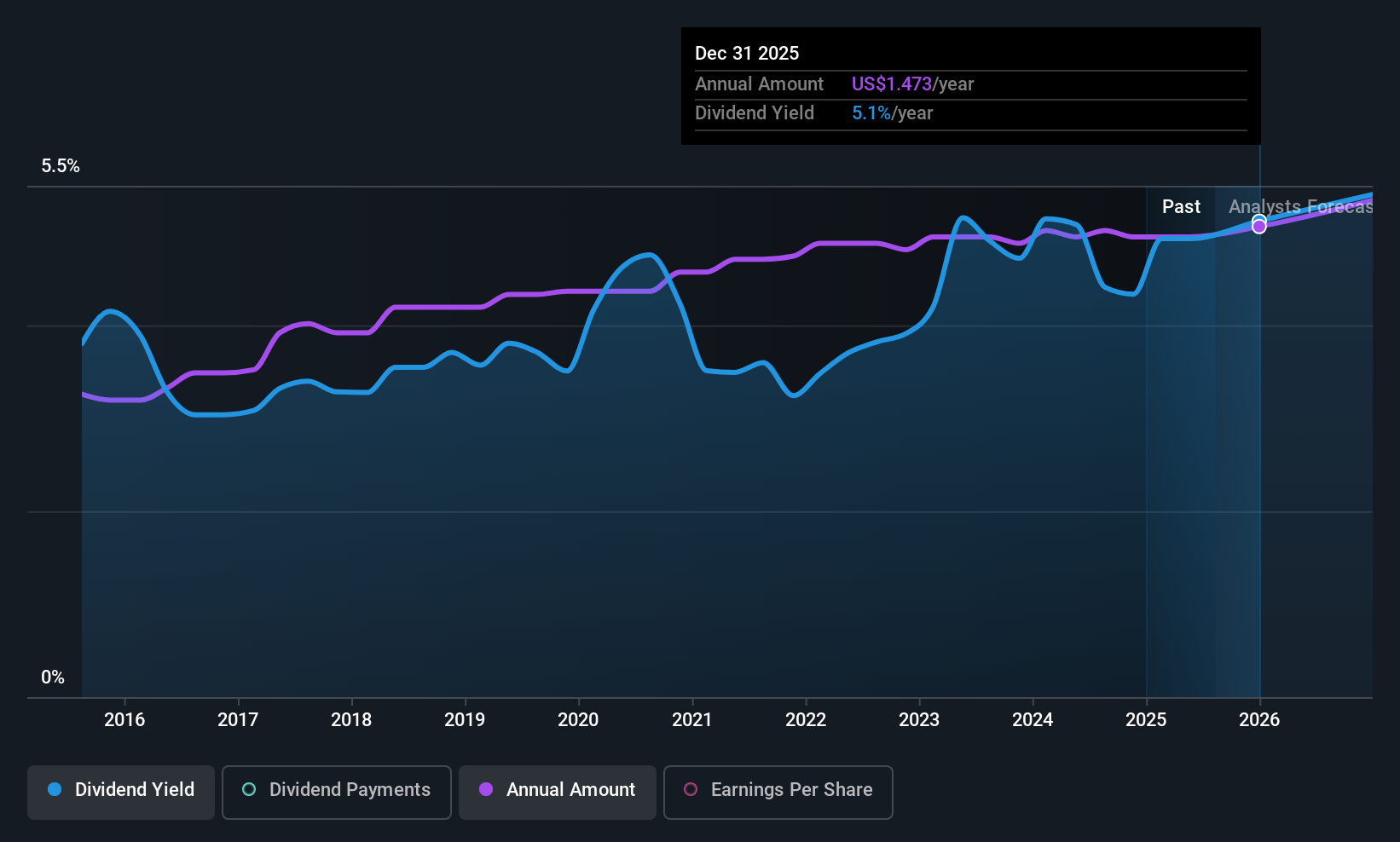Image resolution: width=1400 pixels, height=842 pixels.
Task: Click the blue Dividend Yield legend dot
Action: coord(55,790)
